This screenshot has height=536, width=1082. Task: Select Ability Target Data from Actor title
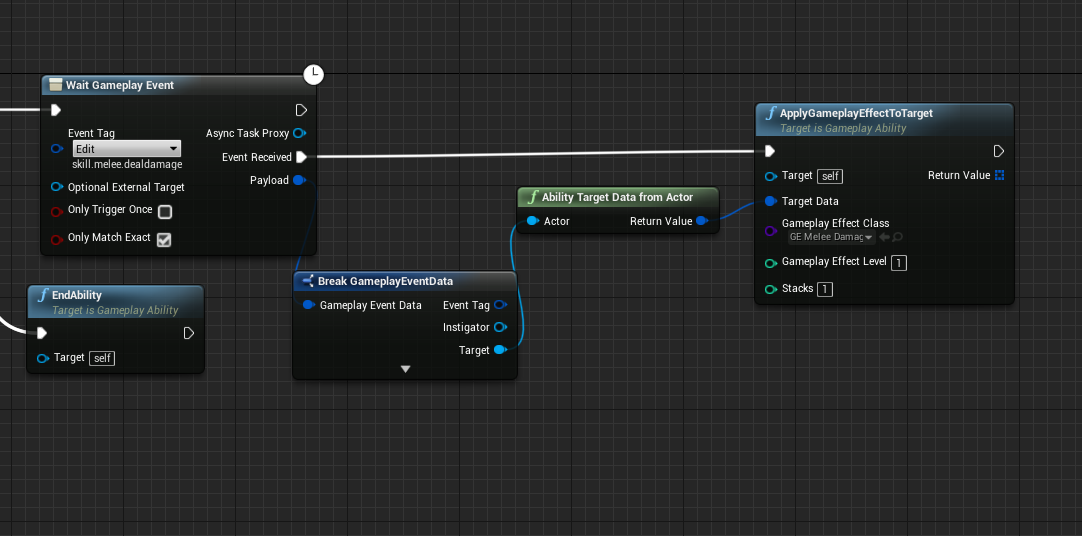[618, 197]
